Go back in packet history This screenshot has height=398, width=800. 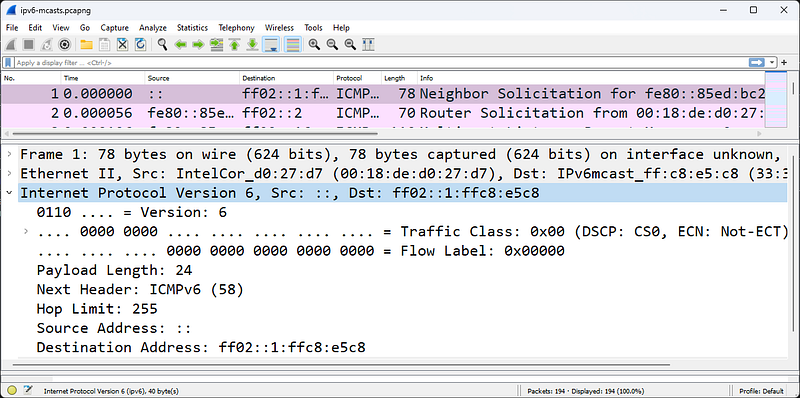click(180, 45)
